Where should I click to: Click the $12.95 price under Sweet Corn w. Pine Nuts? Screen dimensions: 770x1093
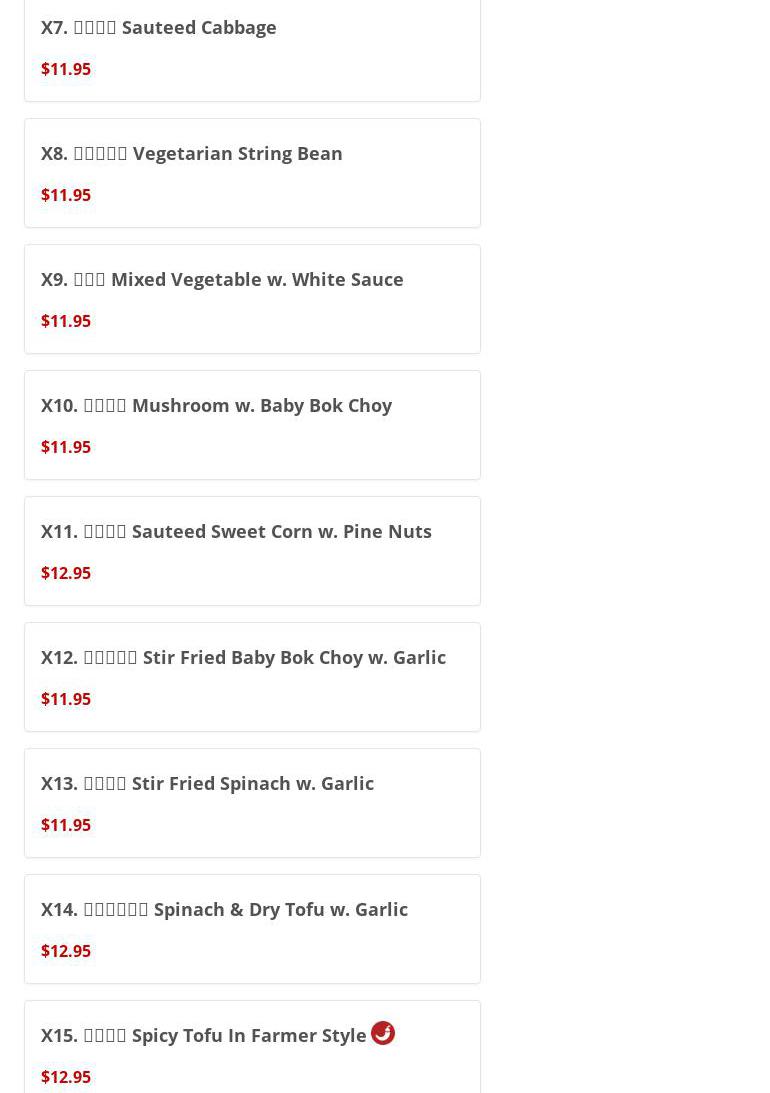click(x=66, y=573)
